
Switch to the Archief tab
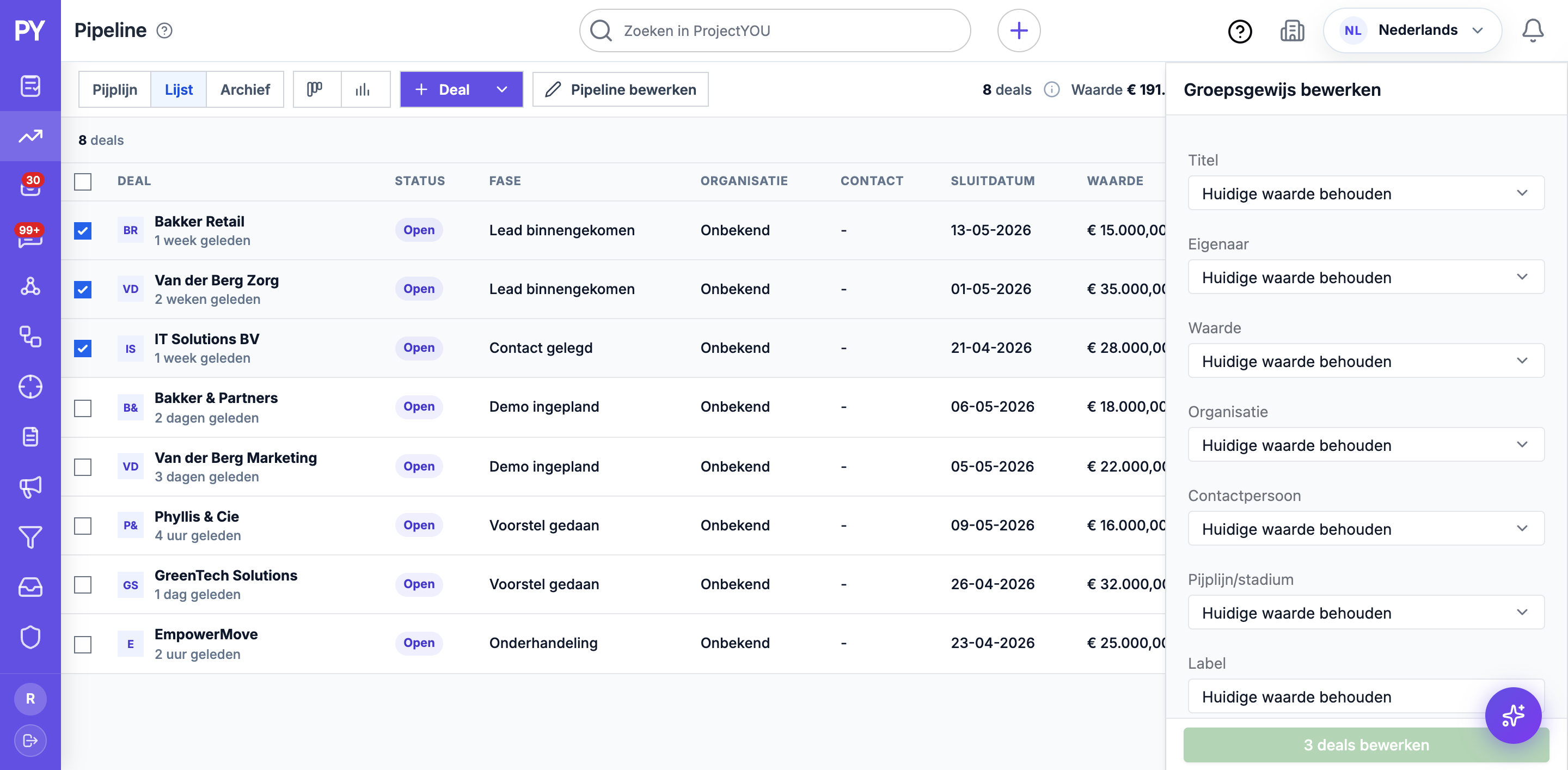click(x=244, y=89)
